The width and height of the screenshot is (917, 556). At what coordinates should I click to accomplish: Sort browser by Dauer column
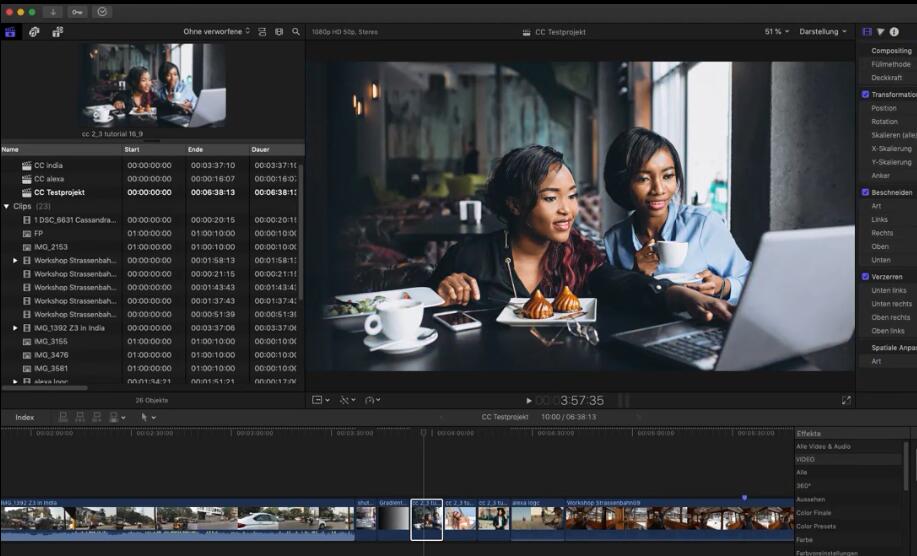pyautogui.click(x=277, y=150)
